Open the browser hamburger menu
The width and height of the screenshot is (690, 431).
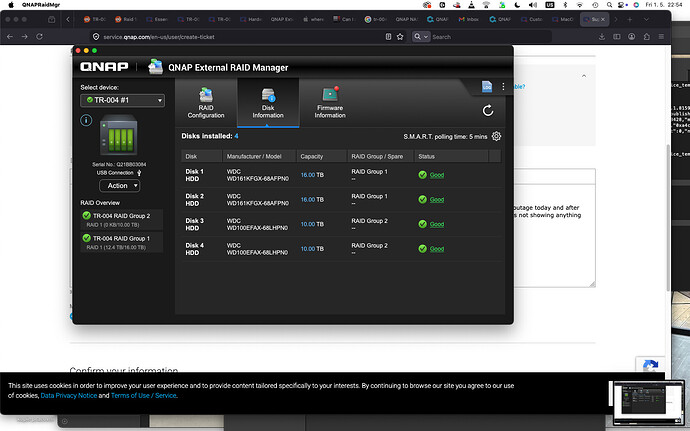coord(661,37)
